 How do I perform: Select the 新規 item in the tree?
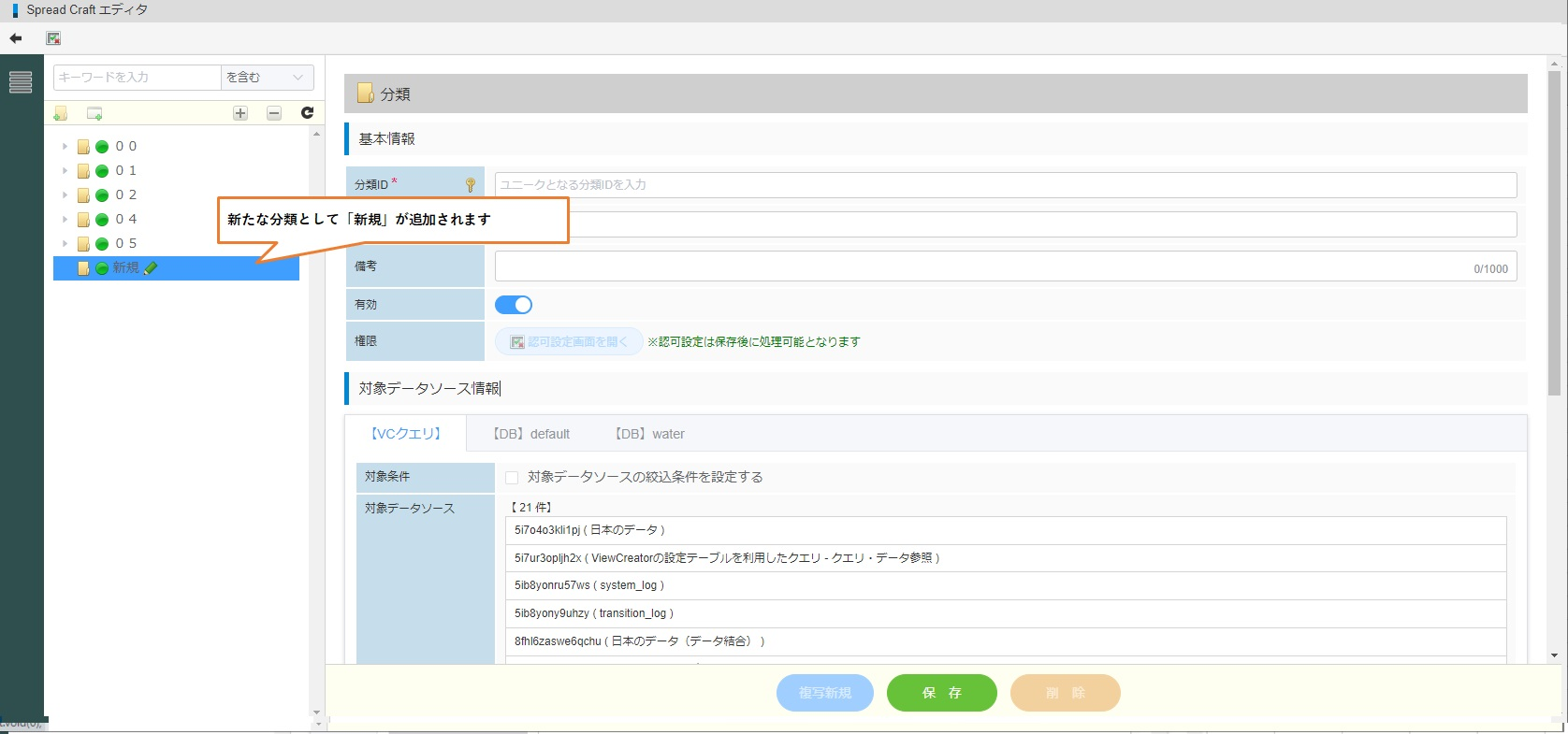pyautogui.click(x=125, y=268)
